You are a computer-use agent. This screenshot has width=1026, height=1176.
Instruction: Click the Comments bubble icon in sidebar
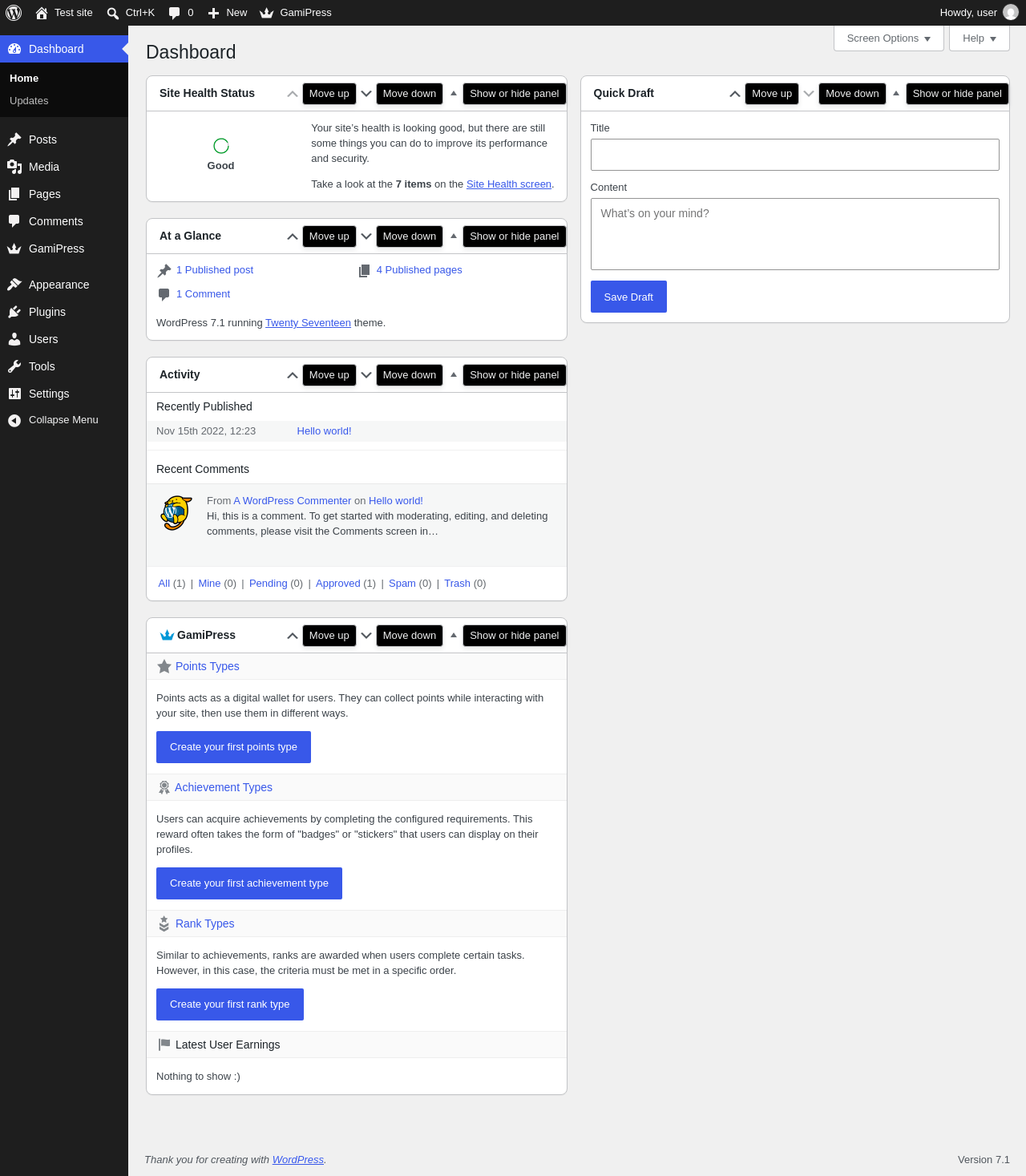[x=14, y=221]
